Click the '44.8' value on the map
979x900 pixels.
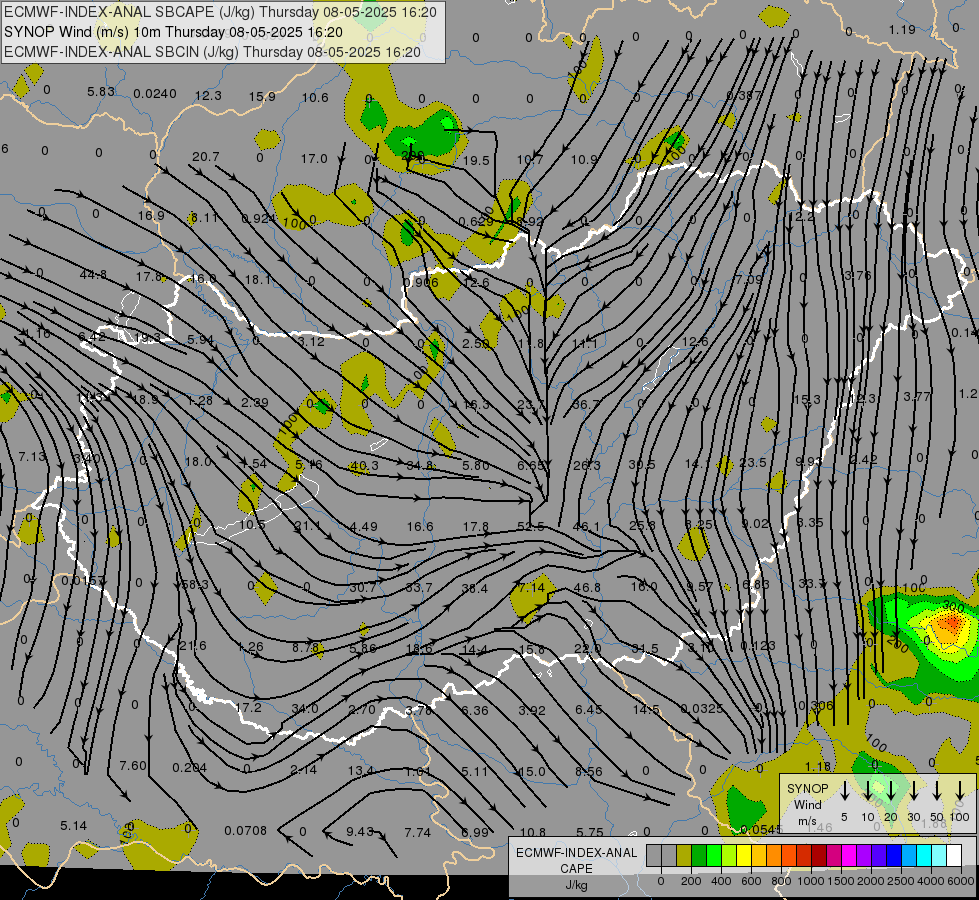(x=93, y=274)
